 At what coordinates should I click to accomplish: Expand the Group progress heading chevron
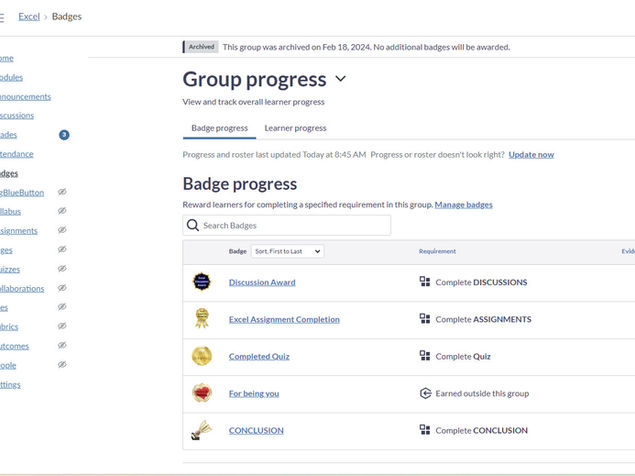[341, 79]
